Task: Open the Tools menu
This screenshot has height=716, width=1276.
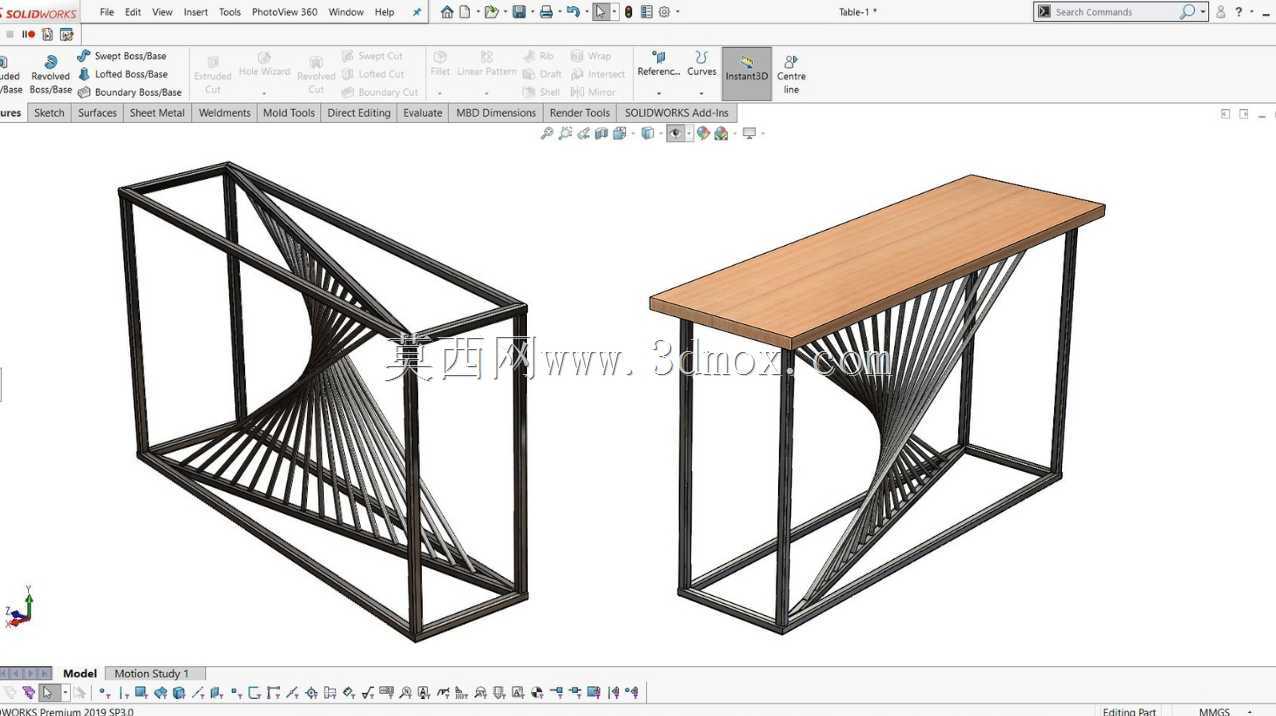Action: tap(230, 12)
